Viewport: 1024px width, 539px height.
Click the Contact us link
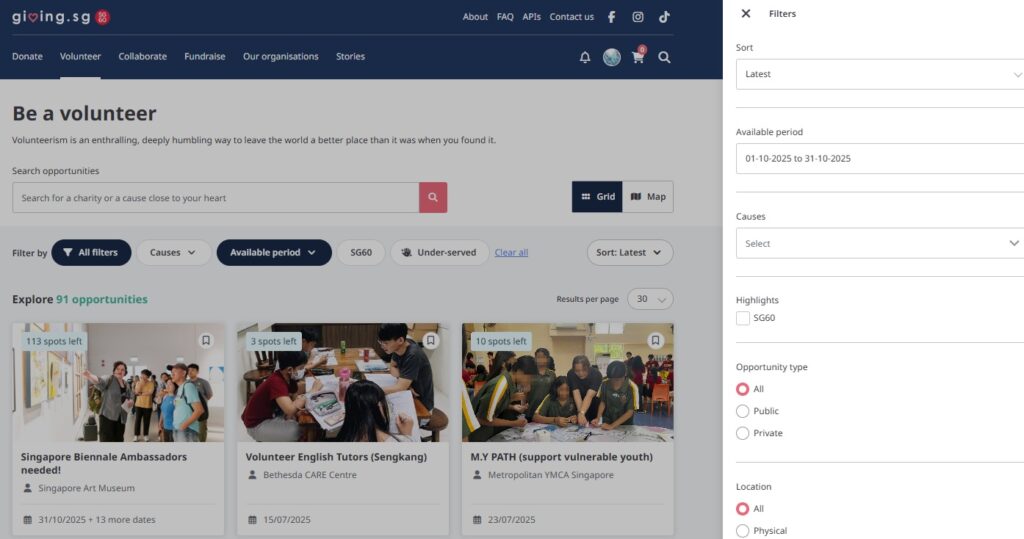pyautogui.click(x=571, y=17)
